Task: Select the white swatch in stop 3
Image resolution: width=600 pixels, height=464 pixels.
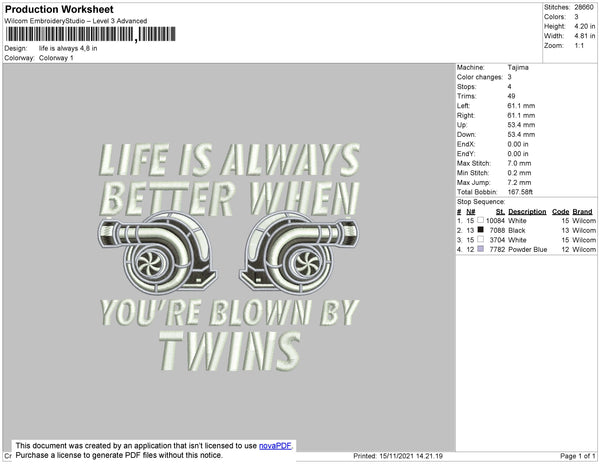Action: 480,239
